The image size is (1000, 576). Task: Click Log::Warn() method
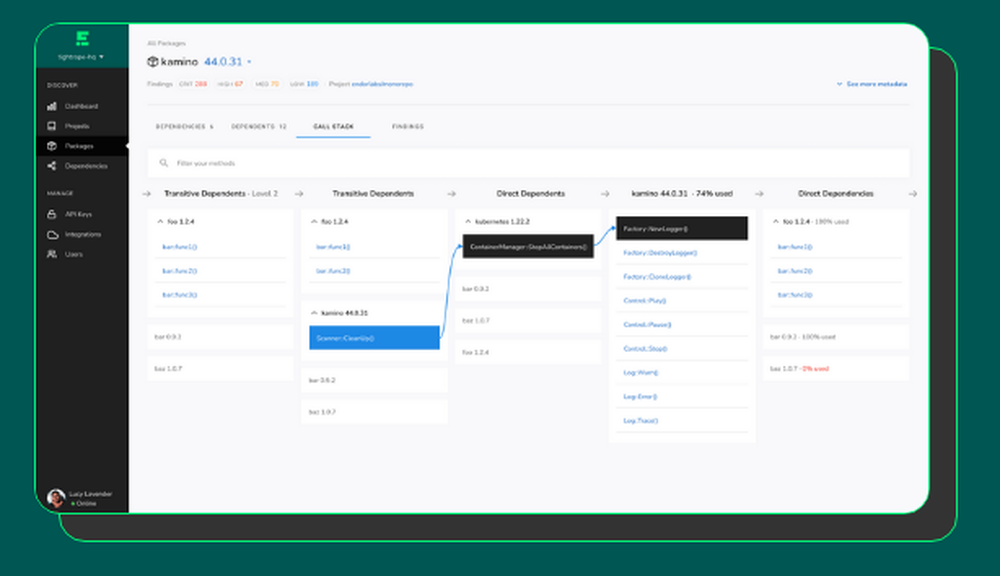(x=640, y=373)
